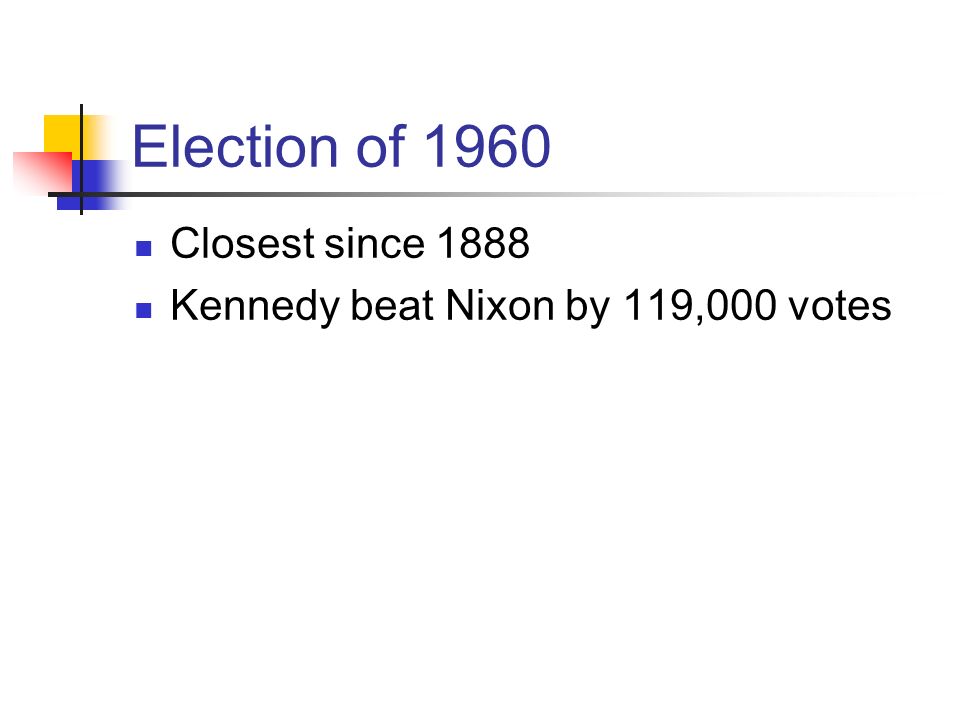
Task: Click the blue bullet marker beside "Closest"
Action: tap(144, 249)
